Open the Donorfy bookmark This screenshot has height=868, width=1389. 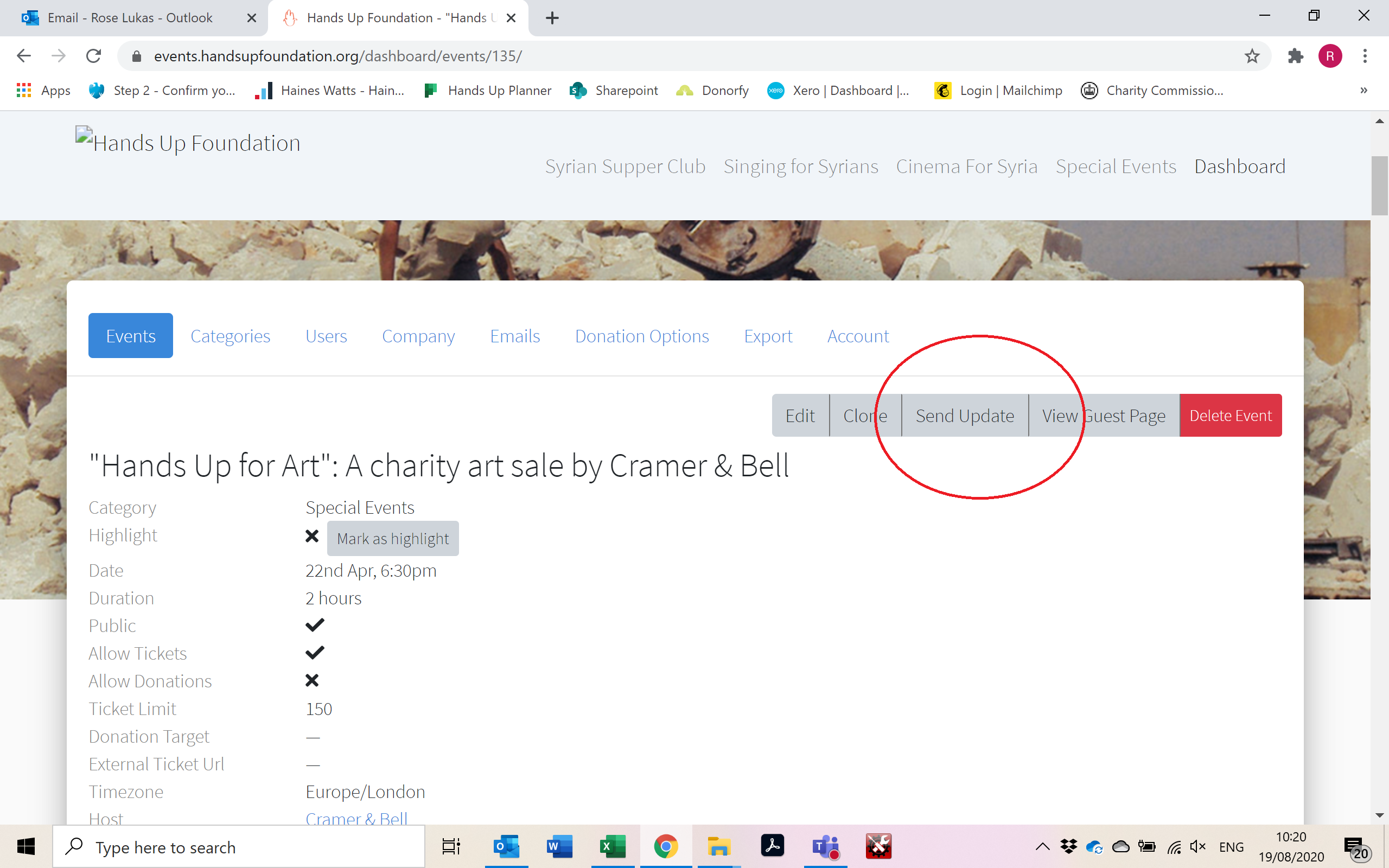click(712, 90)
